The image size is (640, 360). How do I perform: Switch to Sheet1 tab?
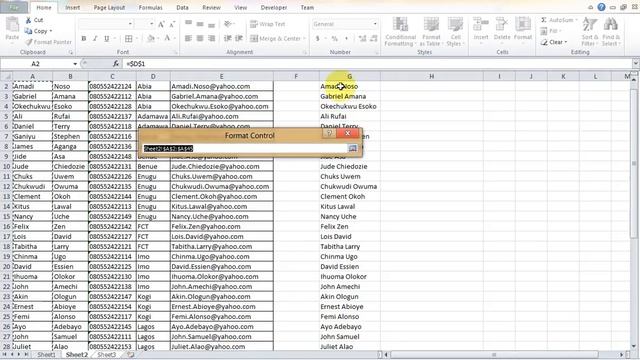click(x=46, y=355)
